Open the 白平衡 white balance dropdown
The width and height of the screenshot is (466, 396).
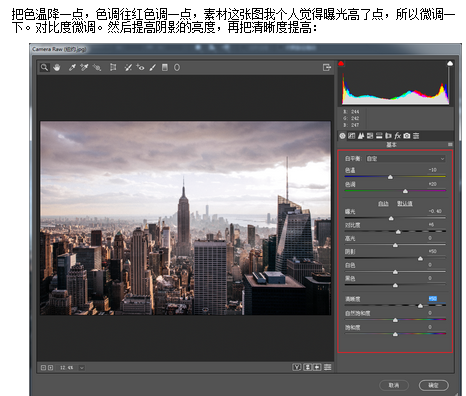pos(405,159)
